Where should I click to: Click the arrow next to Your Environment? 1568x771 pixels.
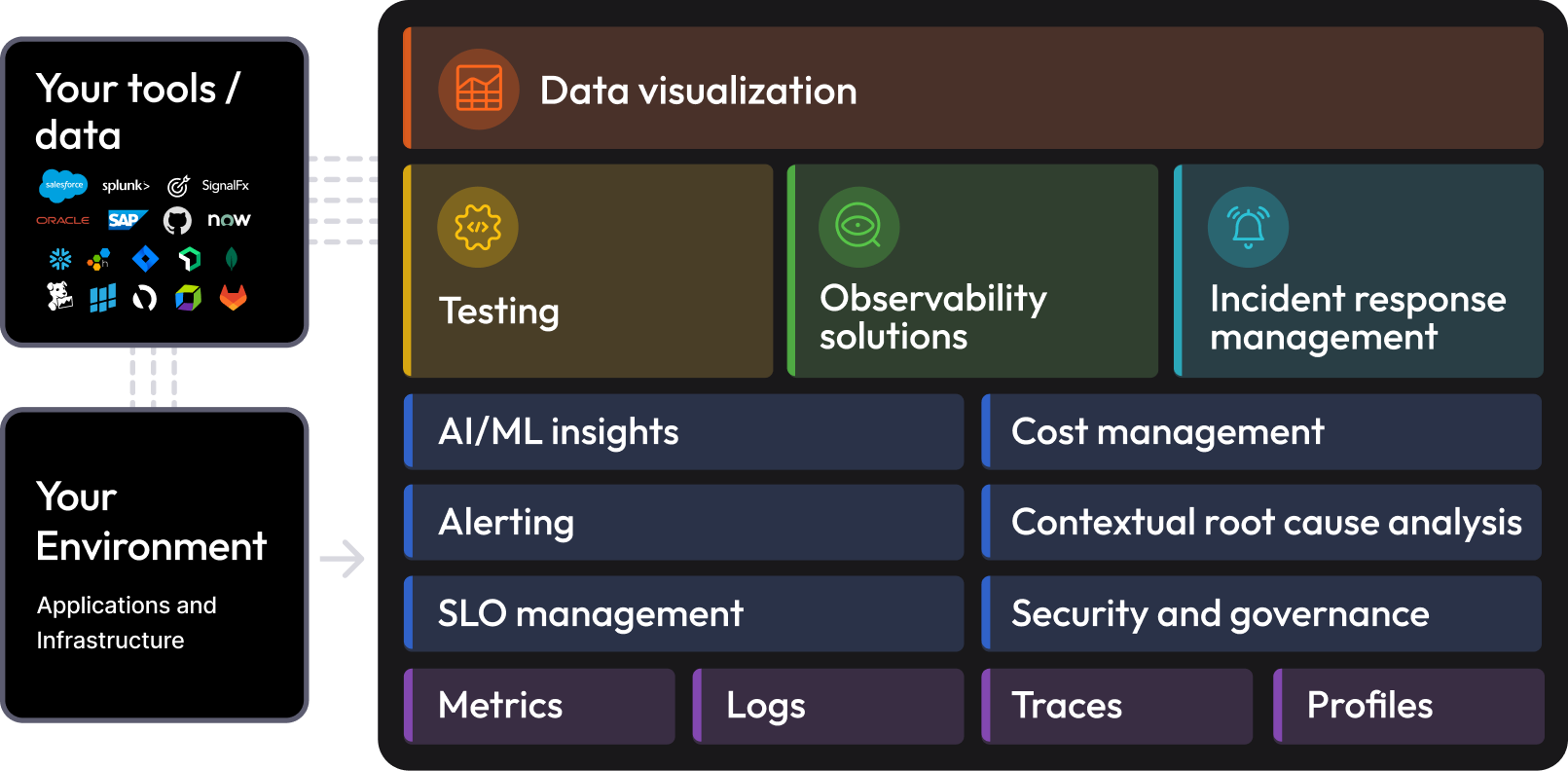(x=342, y=559)
